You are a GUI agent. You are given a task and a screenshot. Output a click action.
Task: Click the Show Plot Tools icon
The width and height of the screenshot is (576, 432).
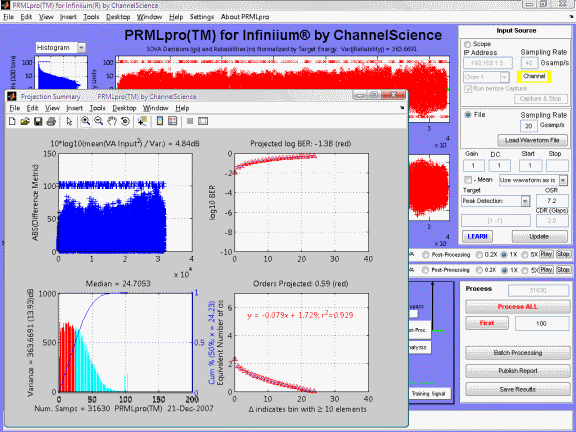click(x=203, y=121)
